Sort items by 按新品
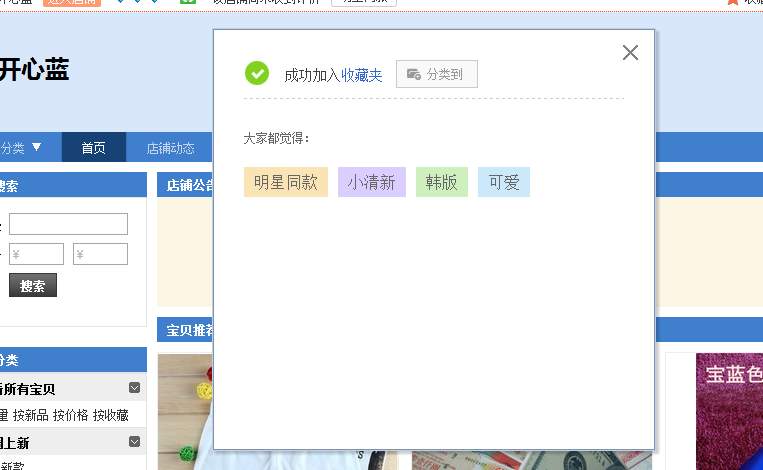Screen dimensions: 763x470 click(x=31, y=415)
